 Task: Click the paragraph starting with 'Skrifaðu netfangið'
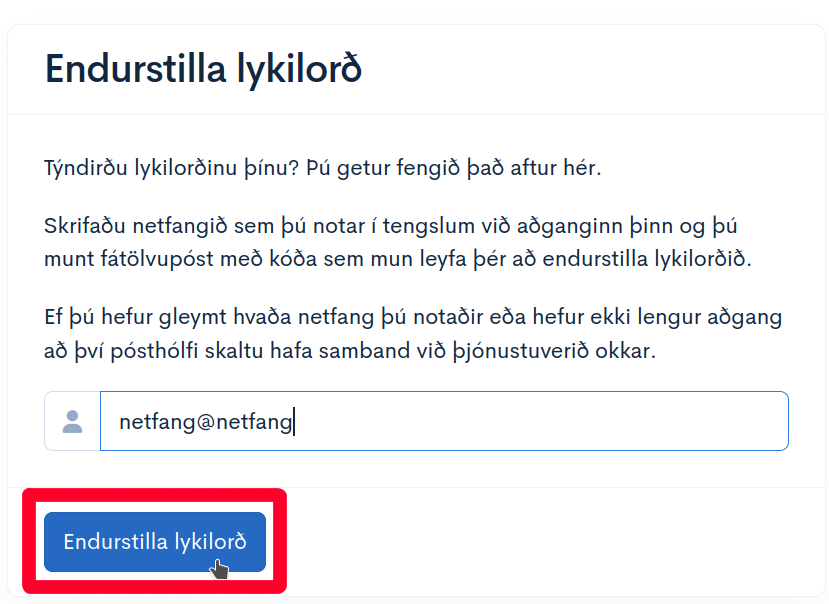pyautogui.click(x=397, y=242)
